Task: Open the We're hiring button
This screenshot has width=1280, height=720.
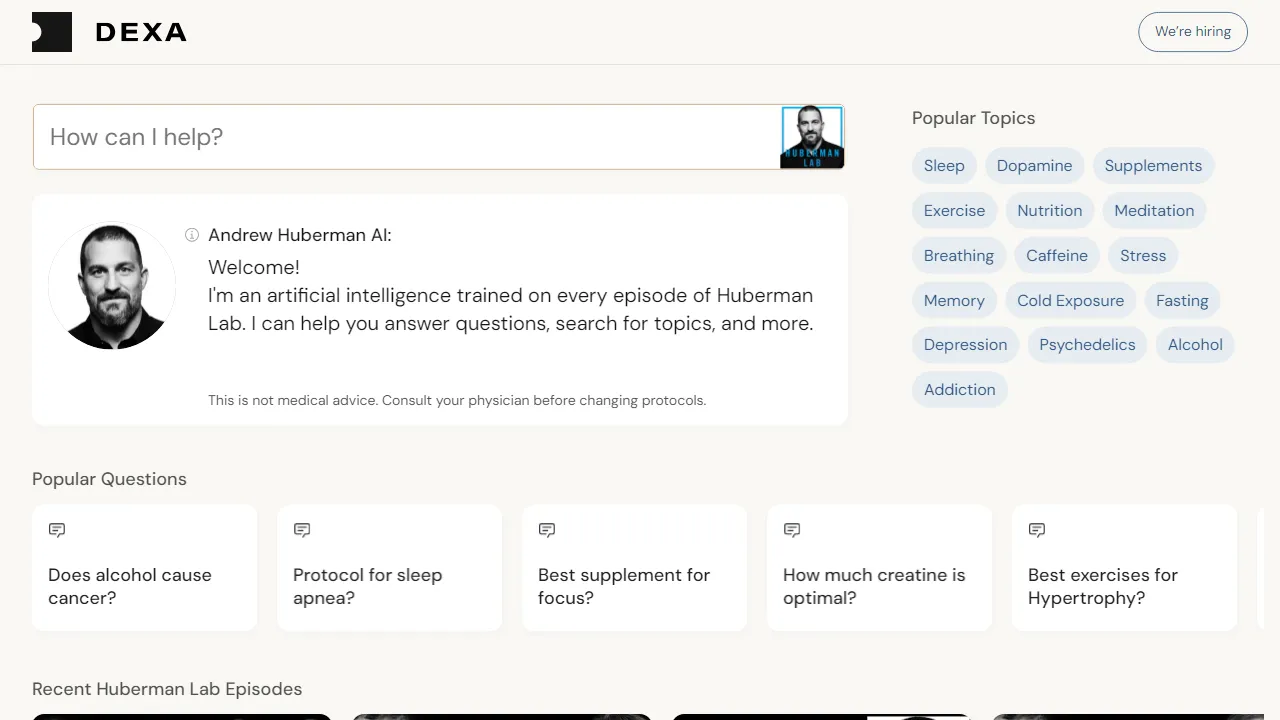Action: 1193,32
